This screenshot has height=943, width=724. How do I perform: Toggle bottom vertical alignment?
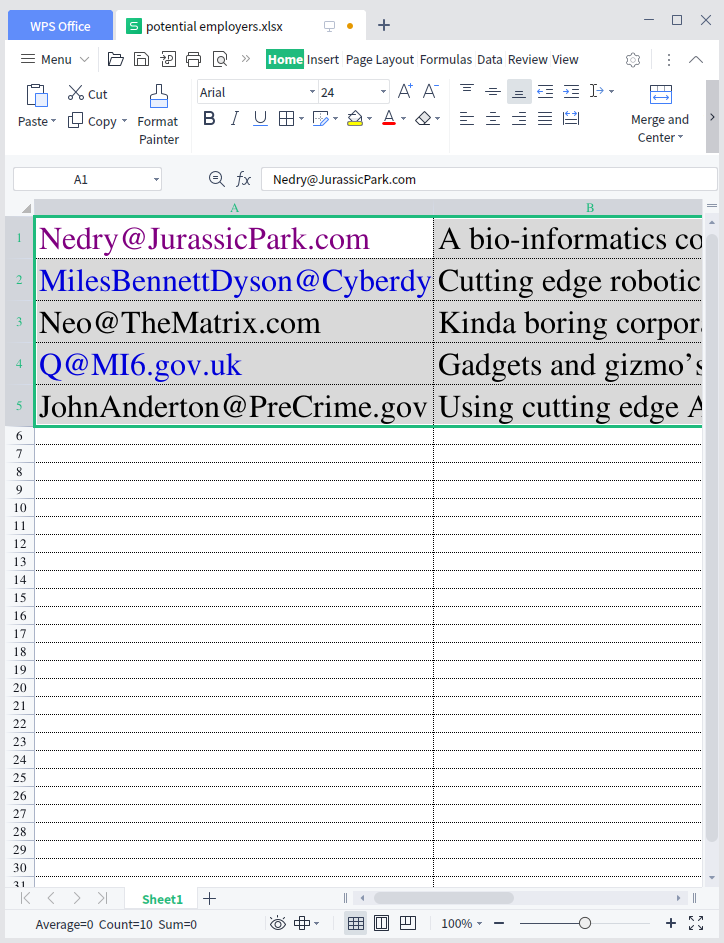[x=519, y=91]
